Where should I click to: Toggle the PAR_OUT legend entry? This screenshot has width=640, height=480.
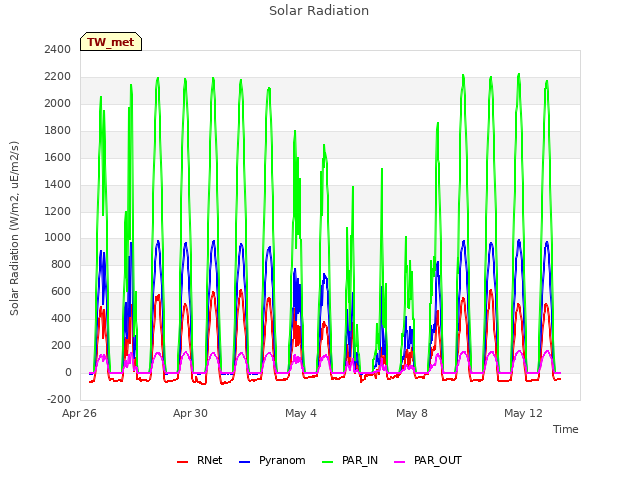coord(428,460)
